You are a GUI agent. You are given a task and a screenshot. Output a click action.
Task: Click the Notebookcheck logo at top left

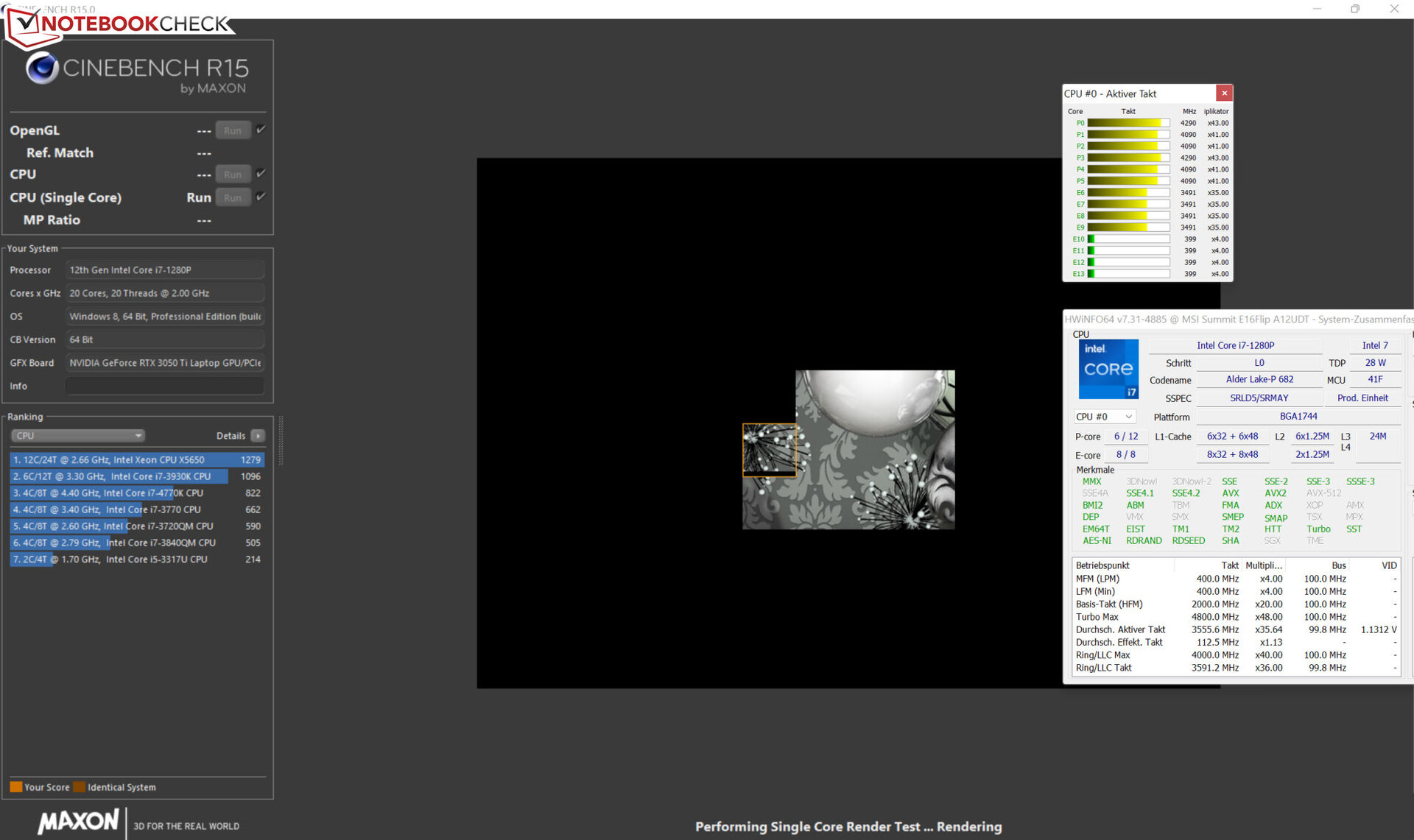point(122,24)
